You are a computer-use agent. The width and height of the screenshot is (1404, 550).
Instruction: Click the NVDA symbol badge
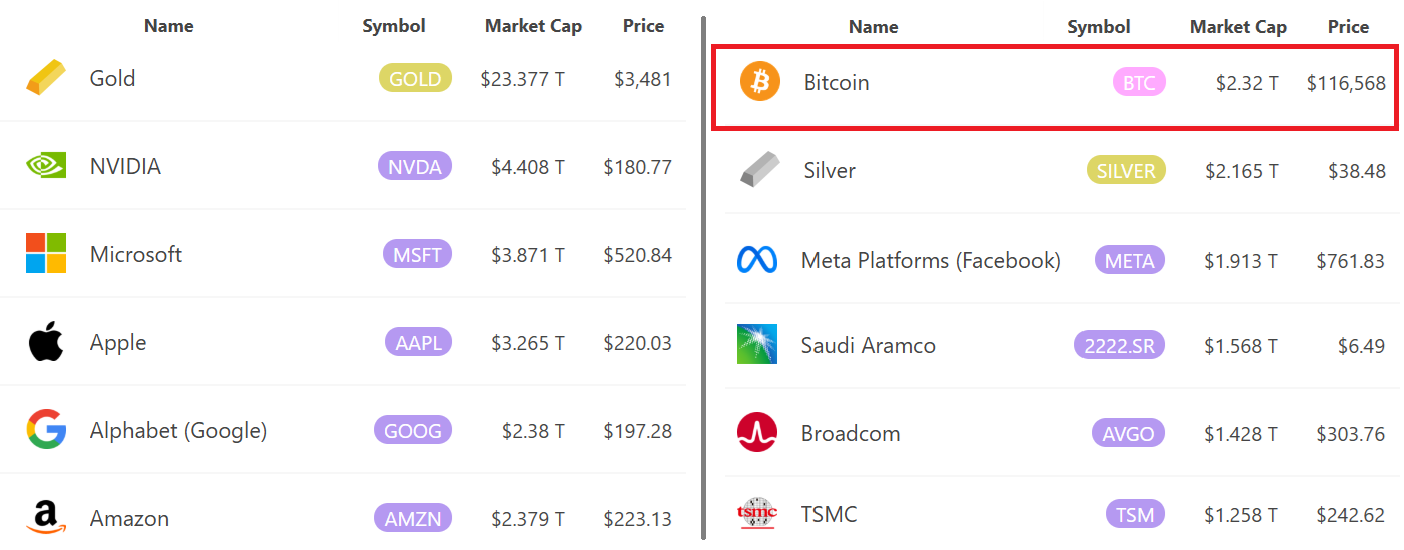415,167
